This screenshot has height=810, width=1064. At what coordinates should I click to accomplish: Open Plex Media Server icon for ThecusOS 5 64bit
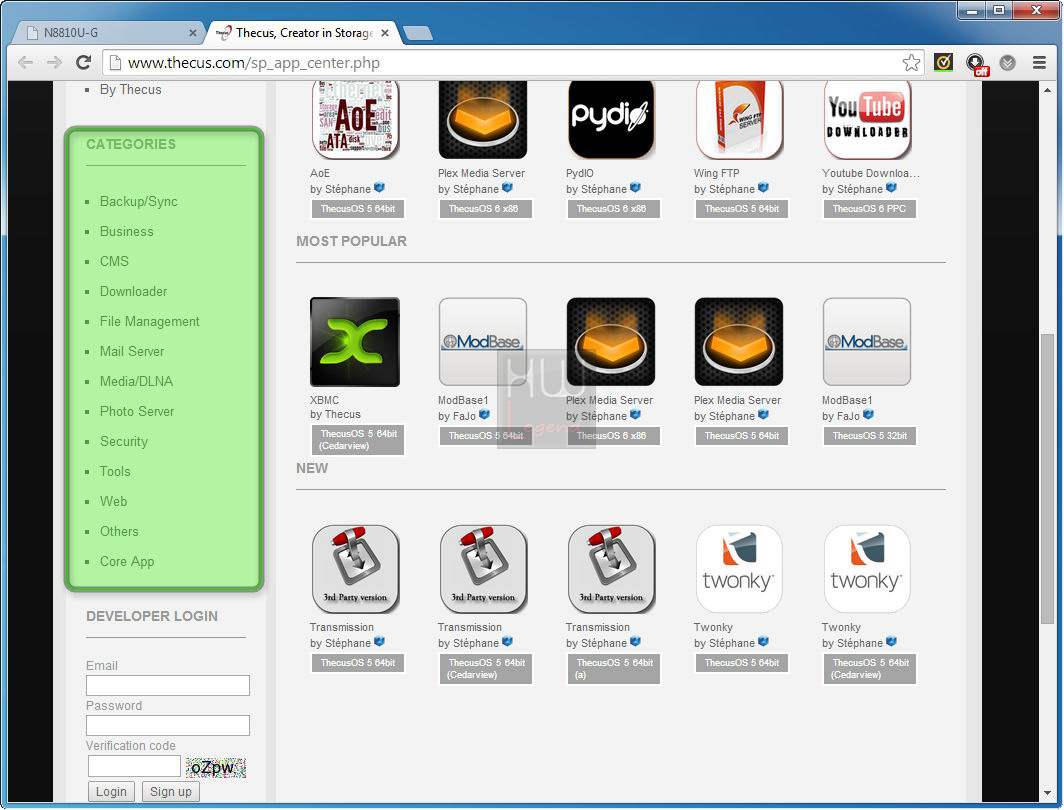tap(739, 342)
